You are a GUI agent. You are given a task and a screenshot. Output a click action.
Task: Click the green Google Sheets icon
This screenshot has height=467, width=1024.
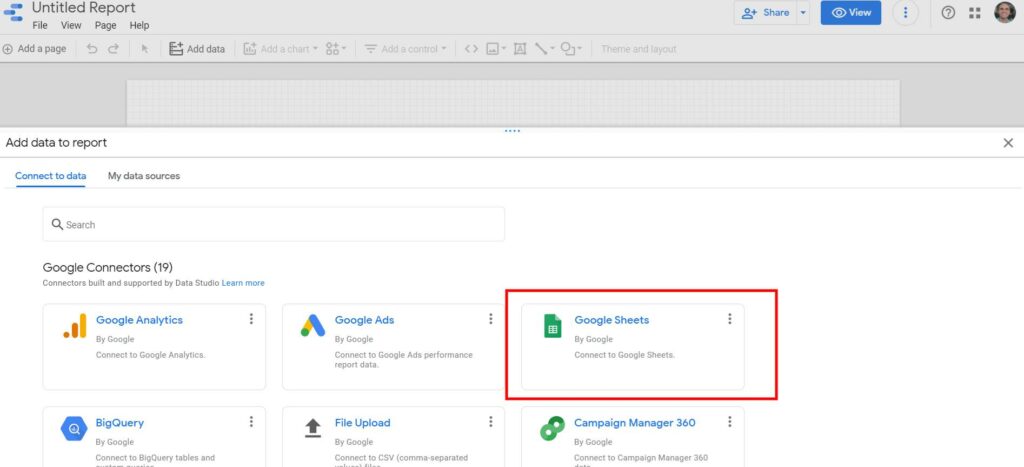coord(552,326)
